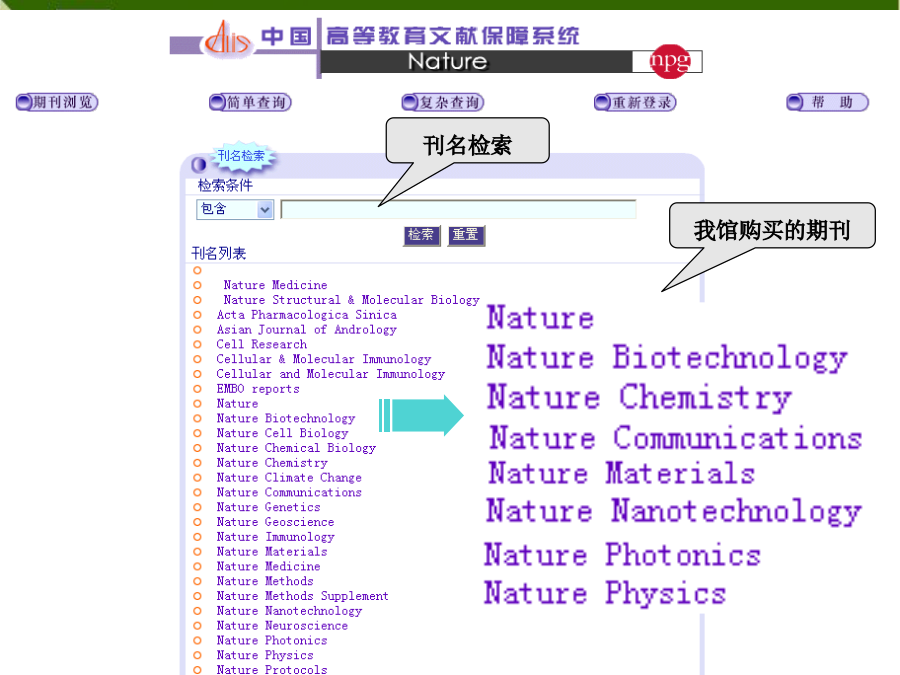Open Nature Protocols link
Screen dimensions: 900x675
[x=272, y=669]
